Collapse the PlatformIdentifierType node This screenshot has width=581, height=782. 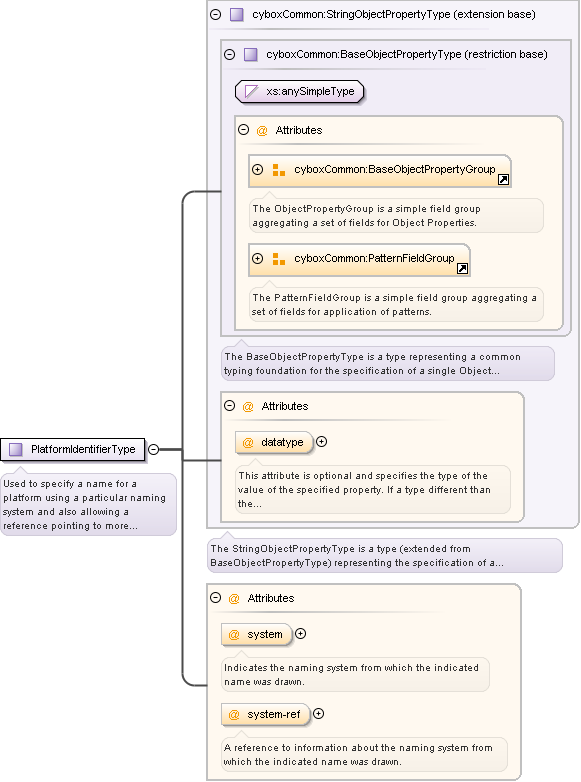click(154, 449)
